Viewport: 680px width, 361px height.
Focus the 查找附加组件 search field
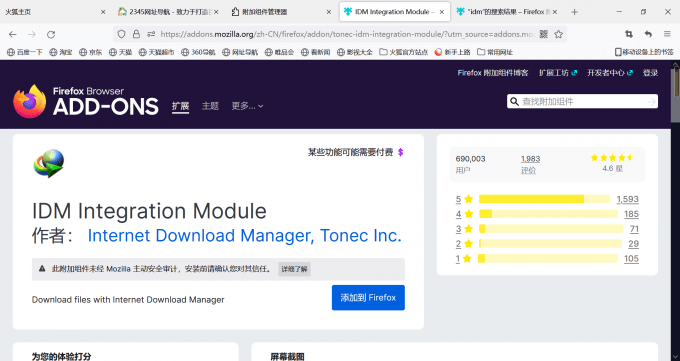(x=582, y=102)
